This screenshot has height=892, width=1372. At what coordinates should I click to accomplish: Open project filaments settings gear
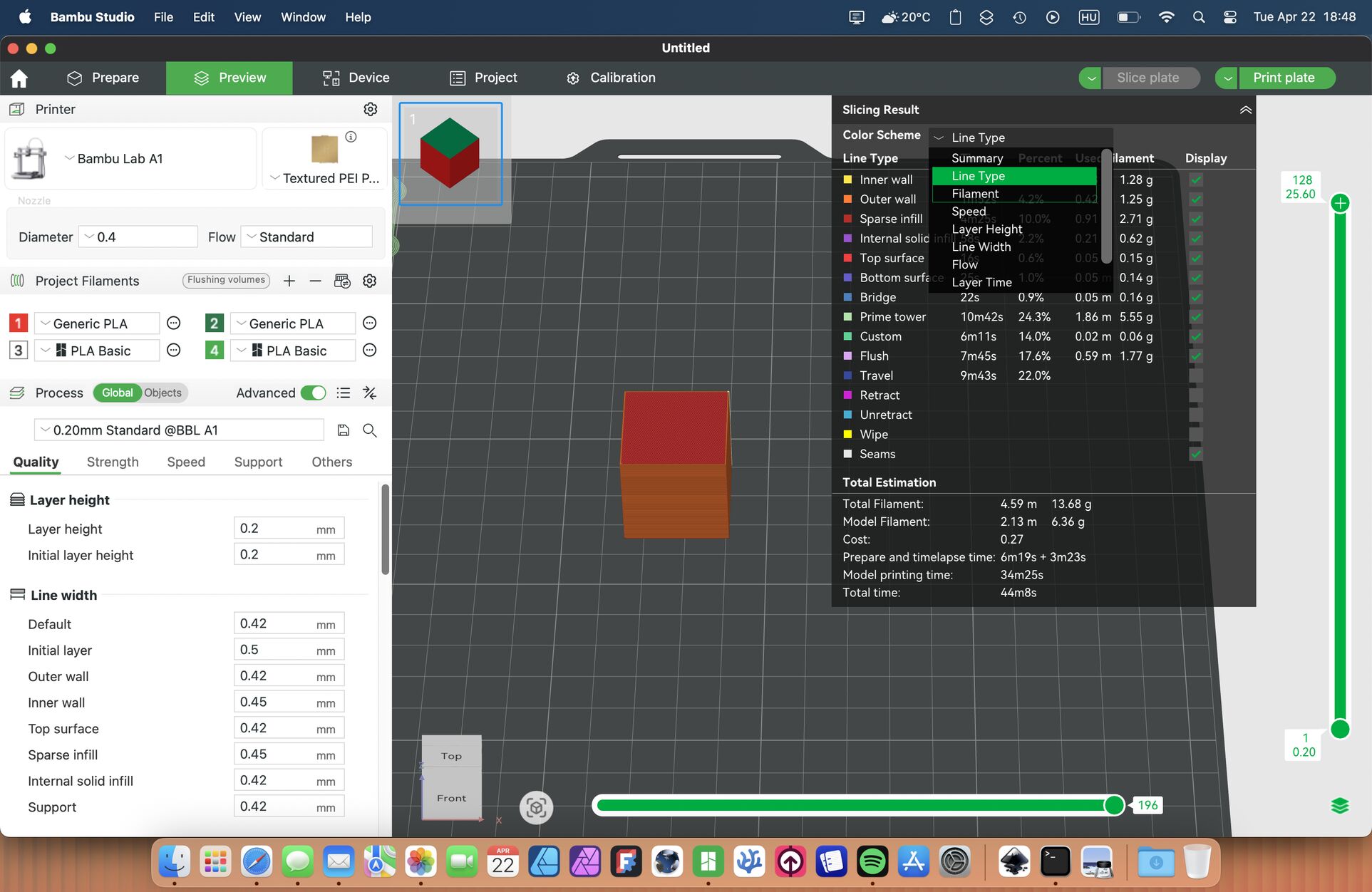pyautogui.click(x=369, y=281)
